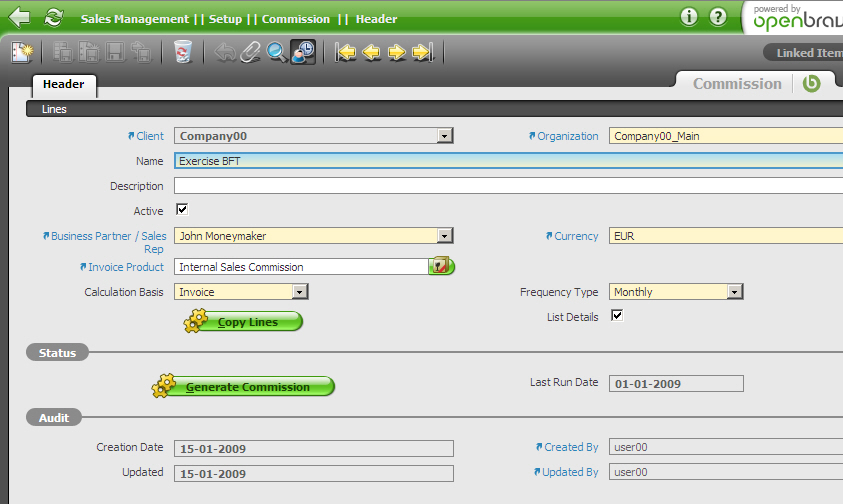This screenshot has height=504, width=843.
Task: Go to the first record
Action: coord(346,52)
